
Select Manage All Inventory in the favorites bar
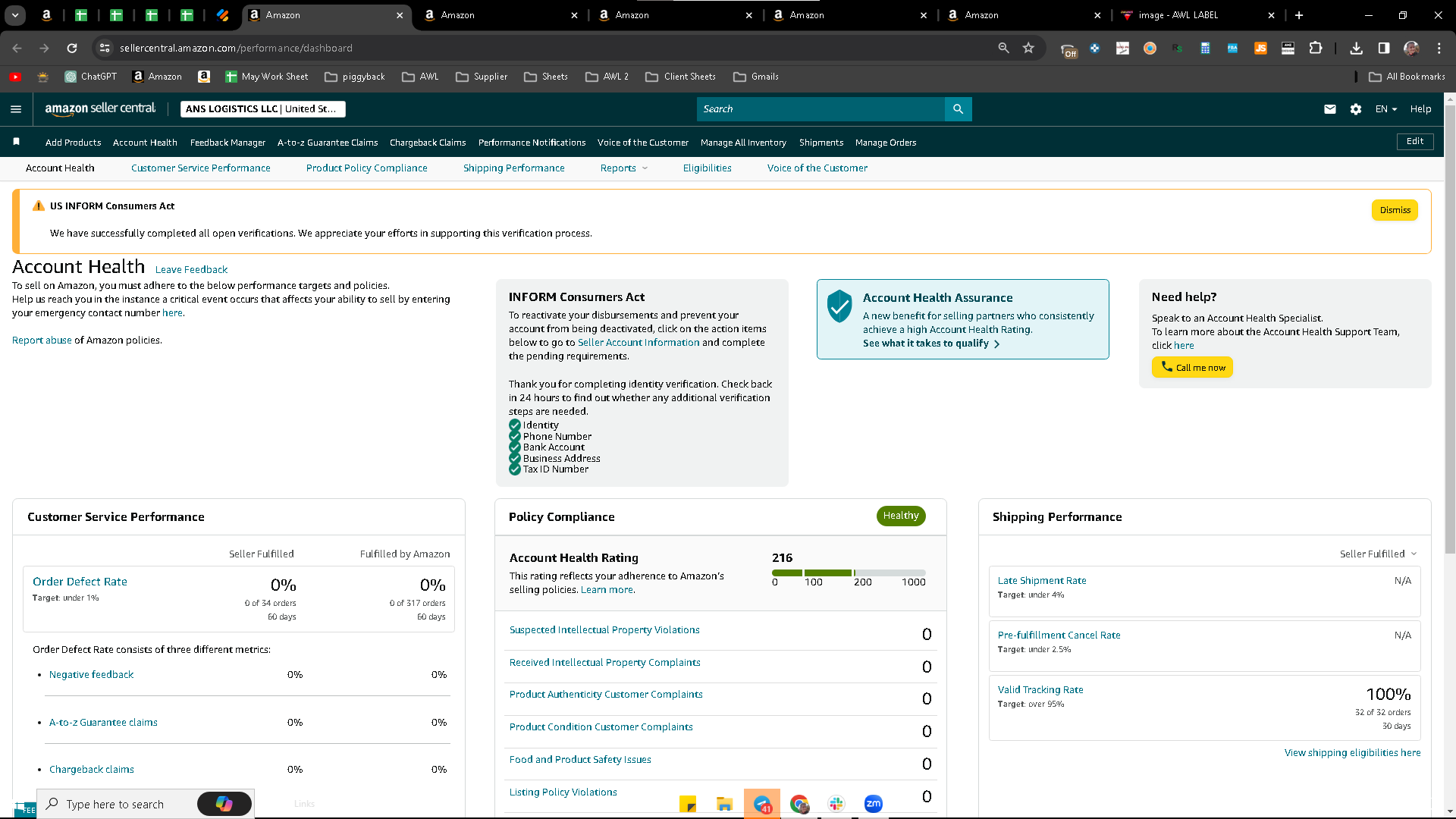click(743, 143)
